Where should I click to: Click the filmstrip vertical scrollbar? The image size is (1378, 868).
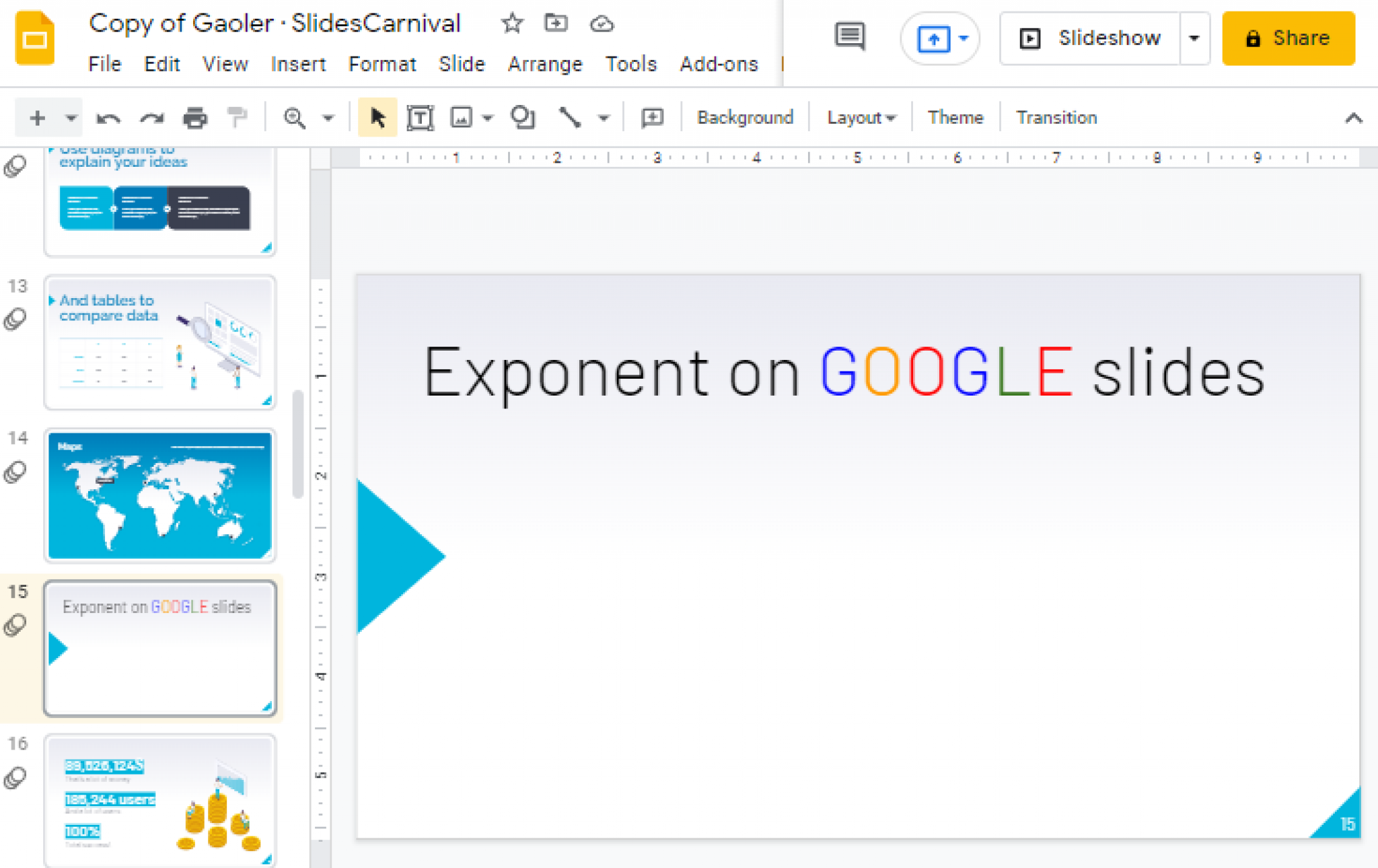pyautogui.click(x=298, y=444)
